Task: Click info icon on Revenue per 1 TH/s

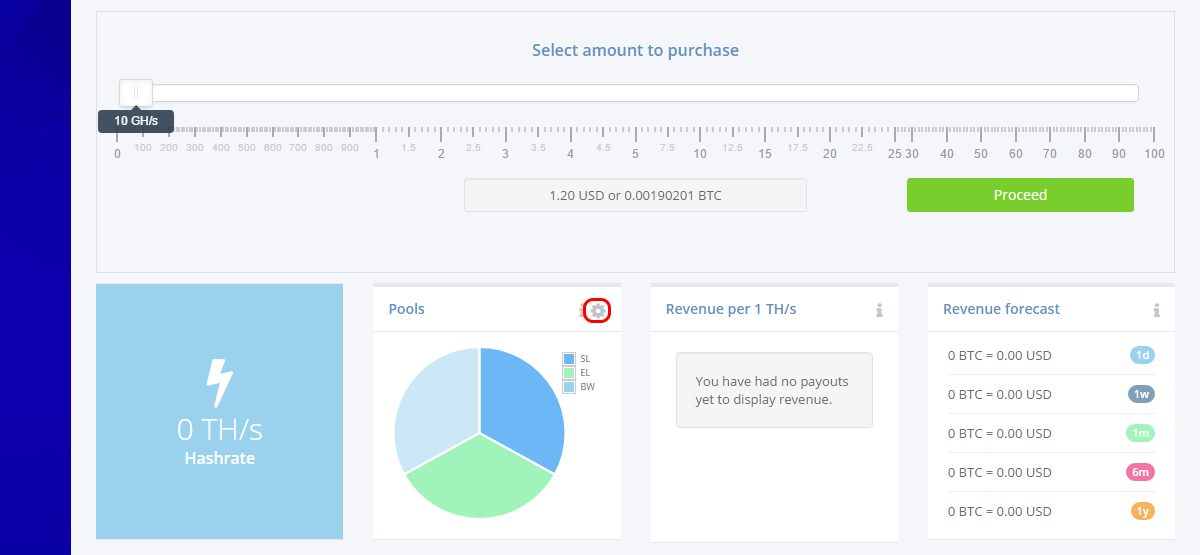Action: (x=879, y=310)
